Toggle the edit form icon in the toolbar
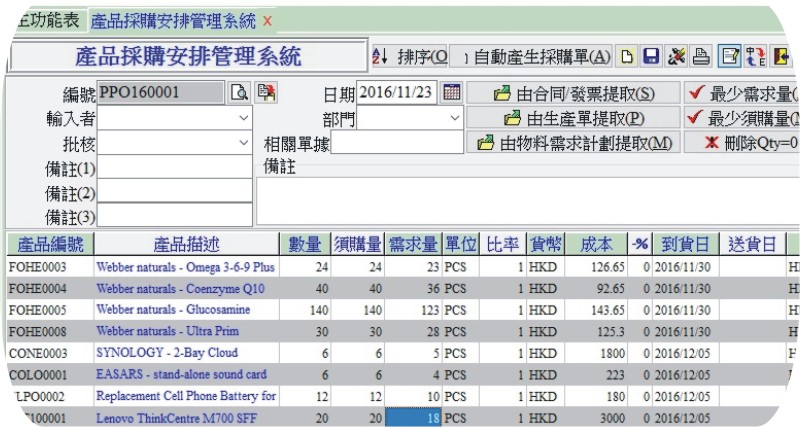This screenshot has height=427, width=800. tap(729, 57)
